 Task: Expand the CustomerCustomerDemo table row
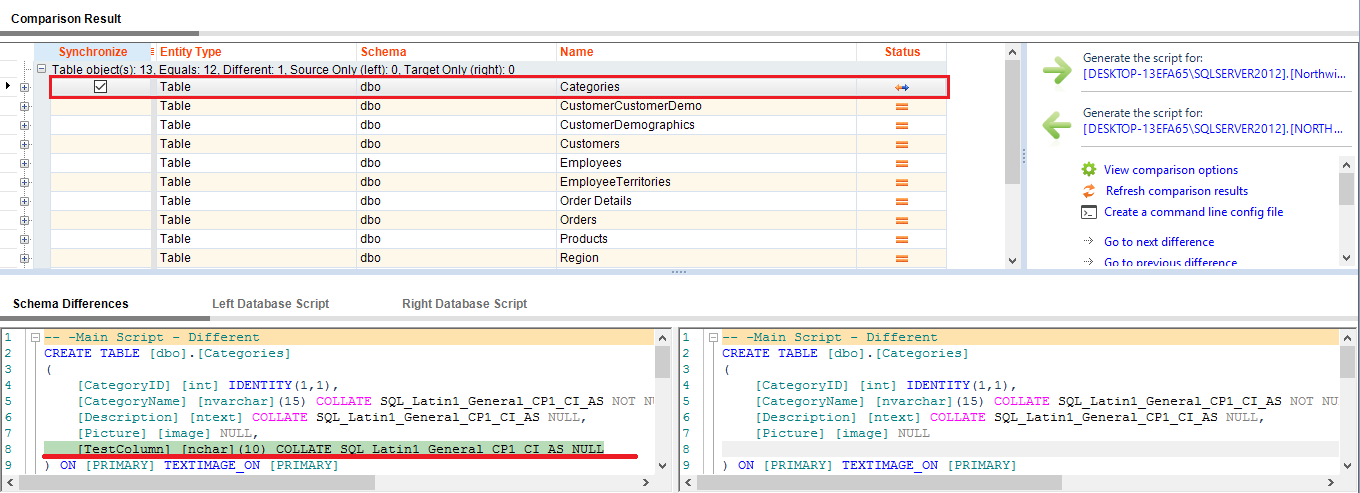pos(25,106)
